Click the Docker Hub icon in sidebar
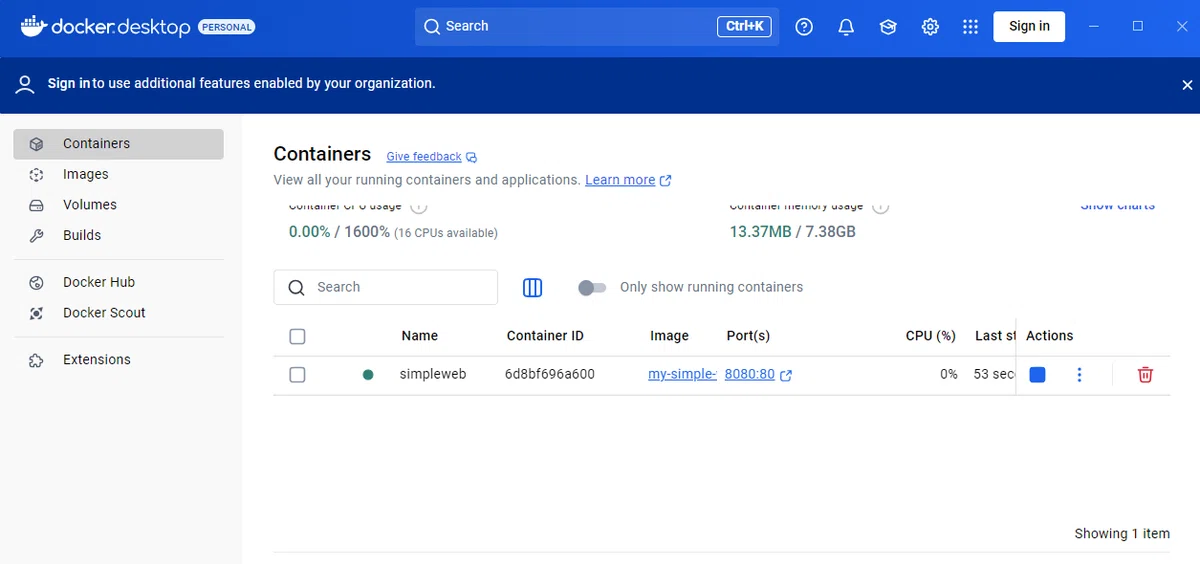 click(x=36, y=282)
